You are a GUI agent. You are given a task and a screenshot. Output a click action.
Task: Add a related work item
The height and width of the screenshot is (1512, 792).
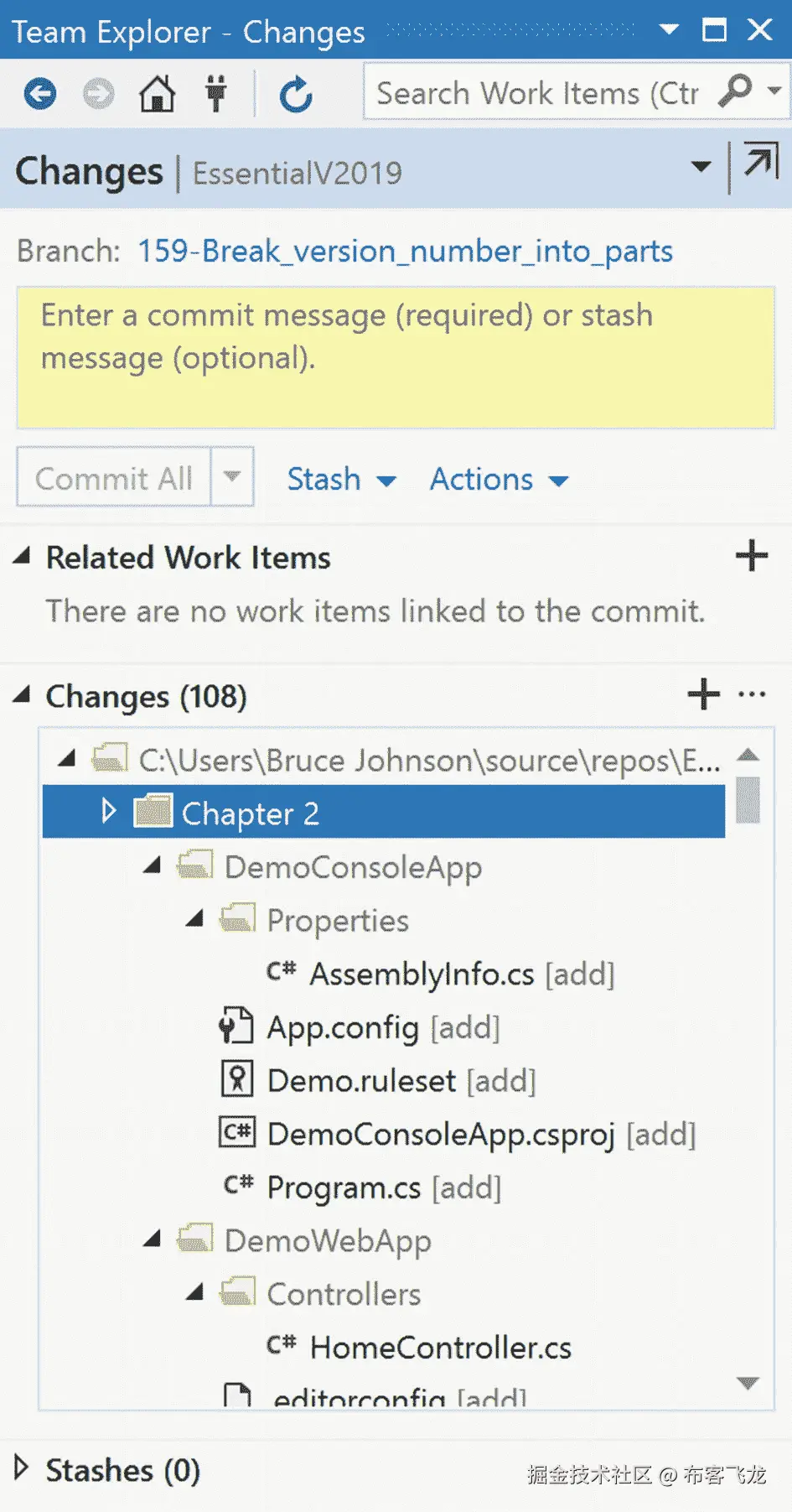(751, 556)
